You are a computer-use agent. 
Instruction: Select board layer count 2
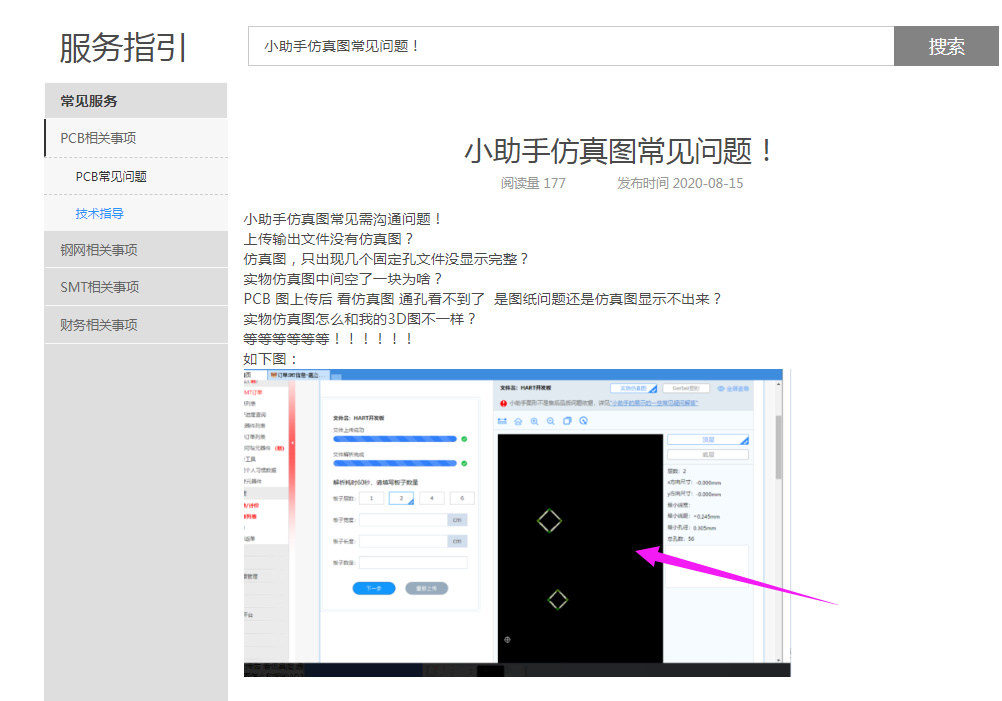401,498
